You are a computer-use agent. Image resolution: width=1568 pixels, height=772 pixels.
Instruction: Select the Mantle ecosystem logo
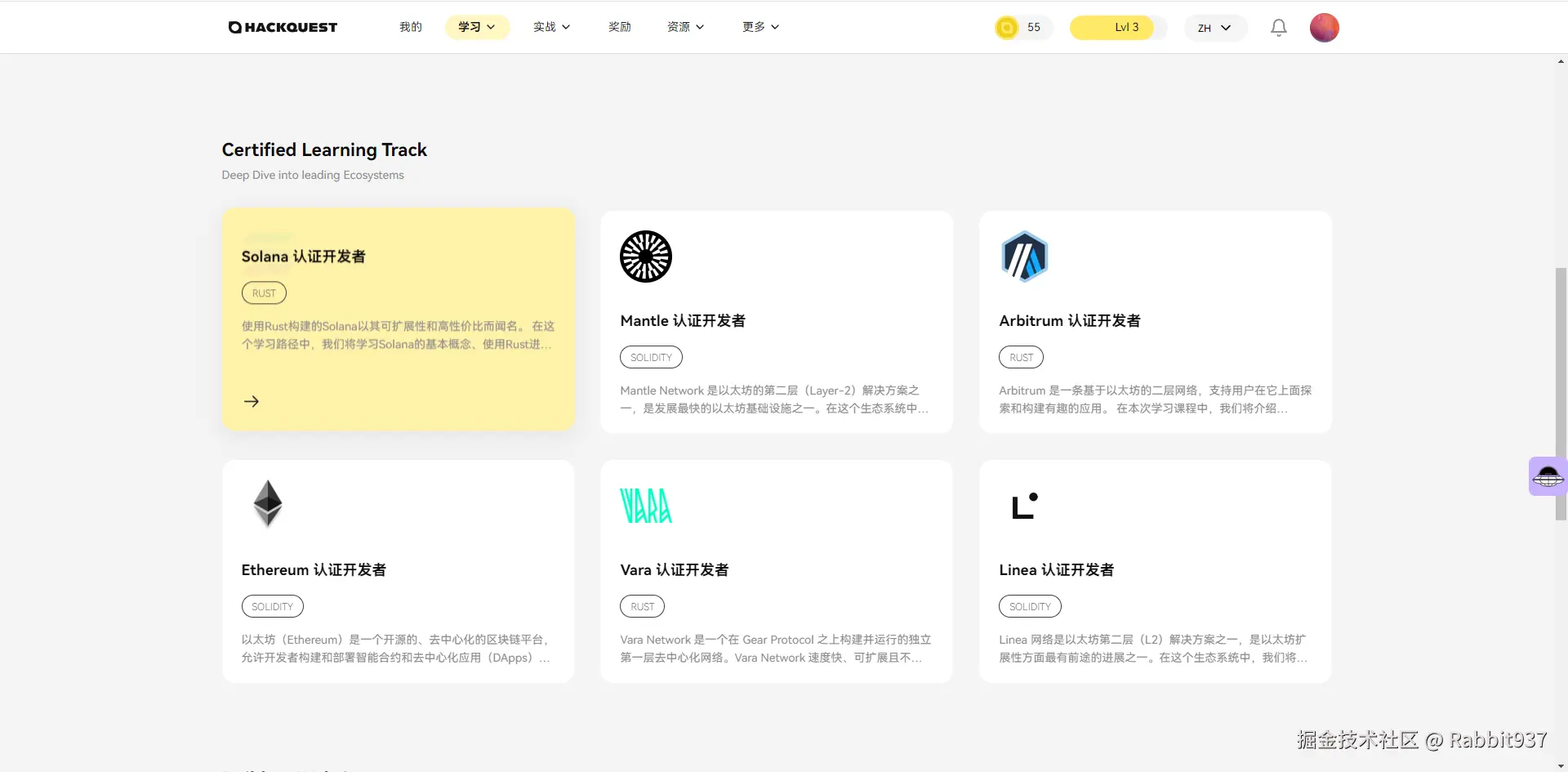[645, 256]
